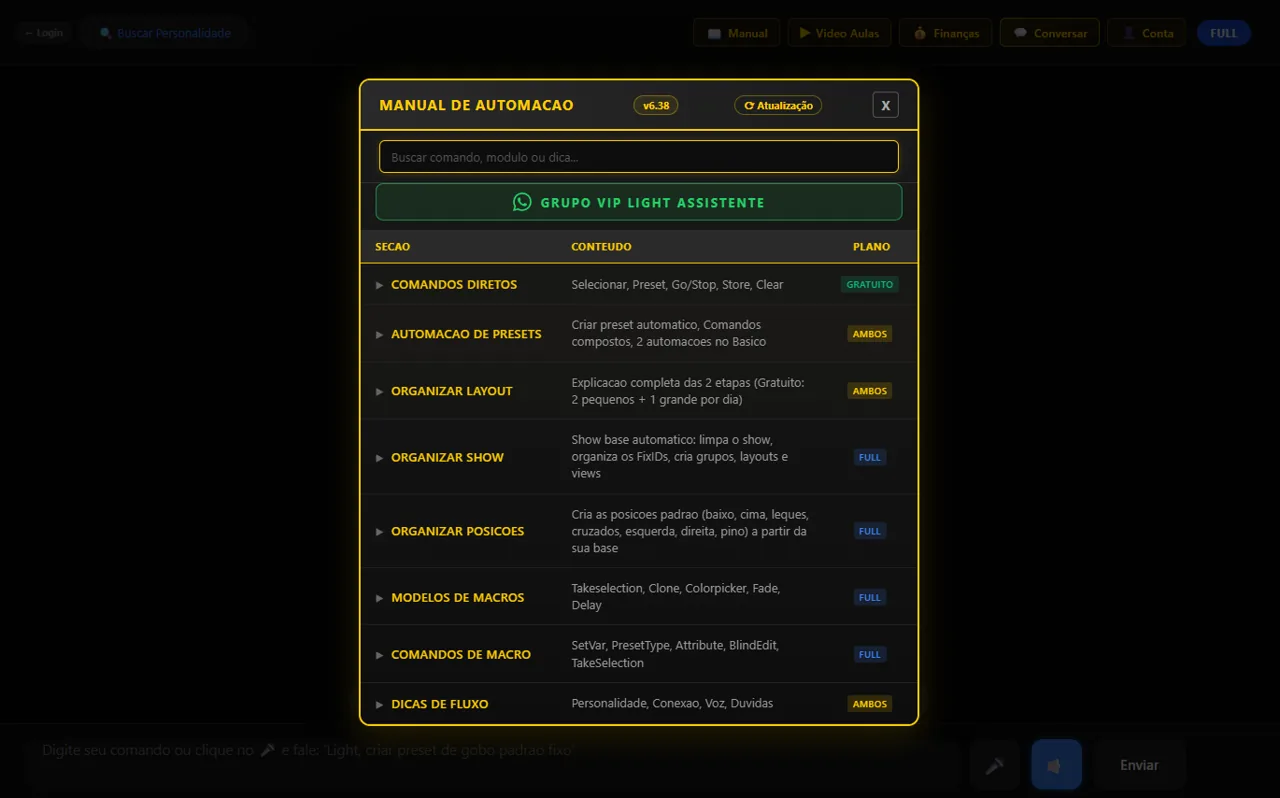Screen dimensions: 1280x798
Task: Toggle the speaker voice button
Action: point(1057,765)
